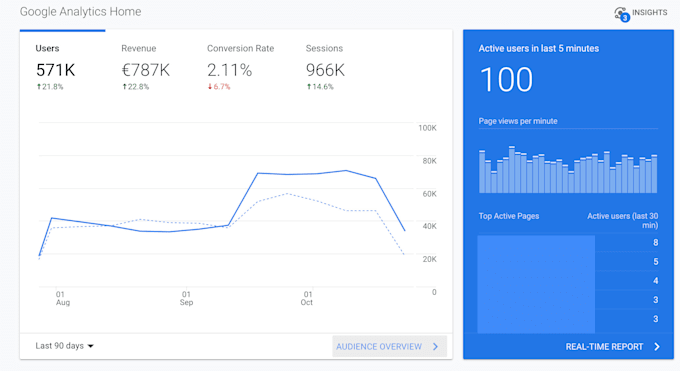Viewport: 680px width, 371px height.
Task: Click the 21.8% users increase indicator
Action: 50,87
